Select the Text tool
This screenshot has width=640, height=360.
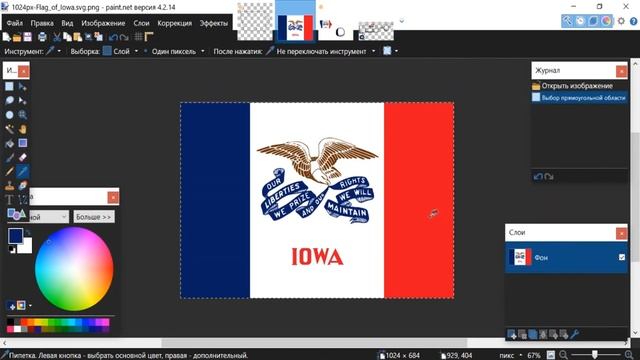pyautogui.click(x=9, y=200)
